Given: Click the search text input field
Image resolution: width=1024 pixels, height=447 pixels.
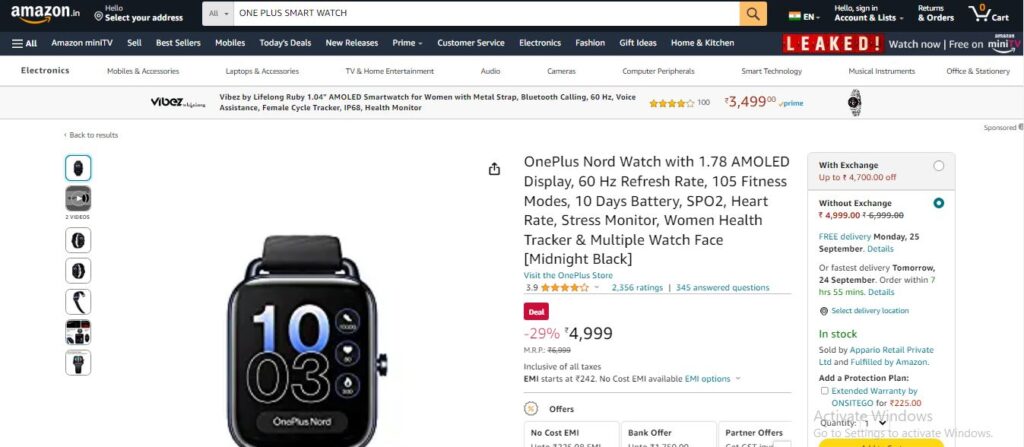Looking at the screenshot, I should coord(487,13).
